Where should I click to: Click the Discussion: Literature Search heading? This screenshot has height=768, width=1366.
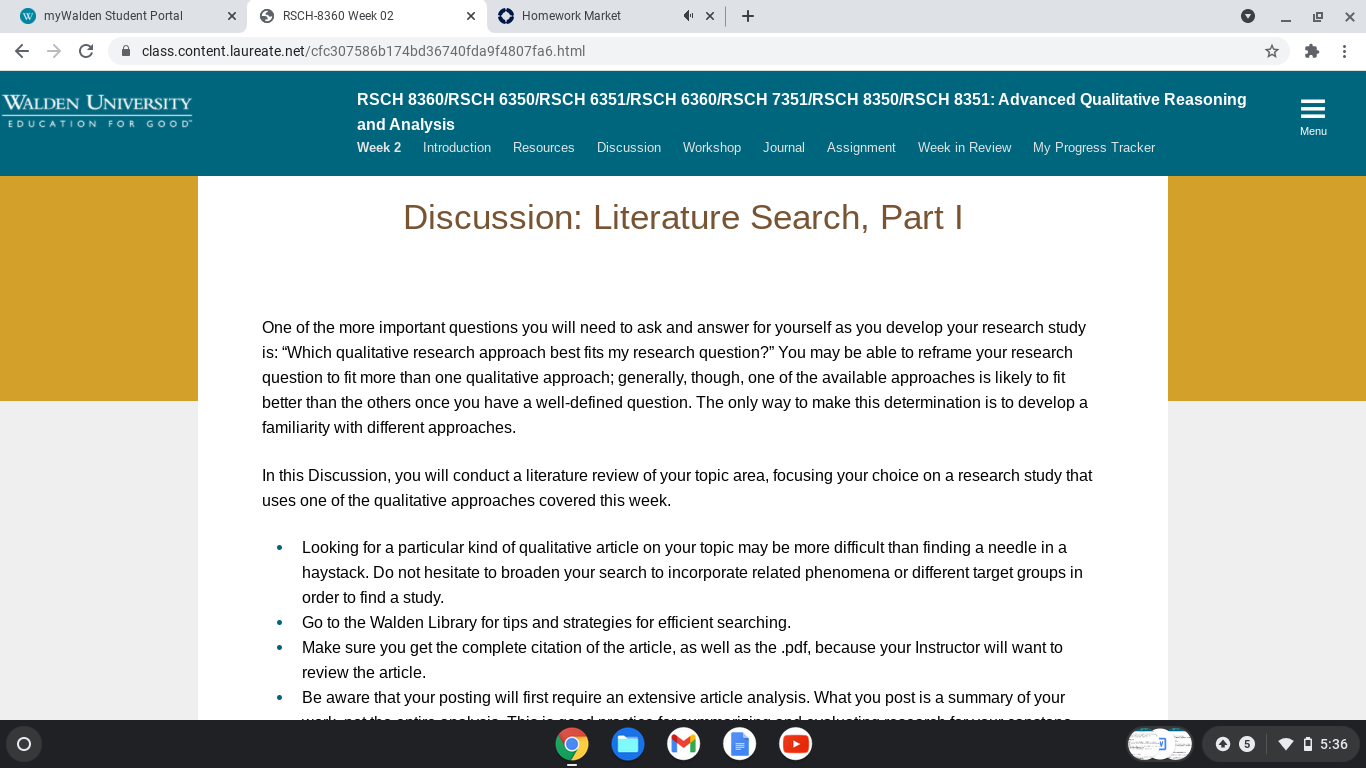coord(683,217)
